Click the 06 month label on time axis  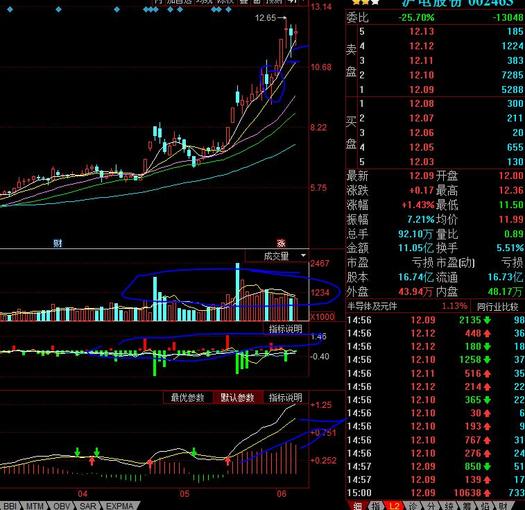pyautogui.click(x=282, y=494)
